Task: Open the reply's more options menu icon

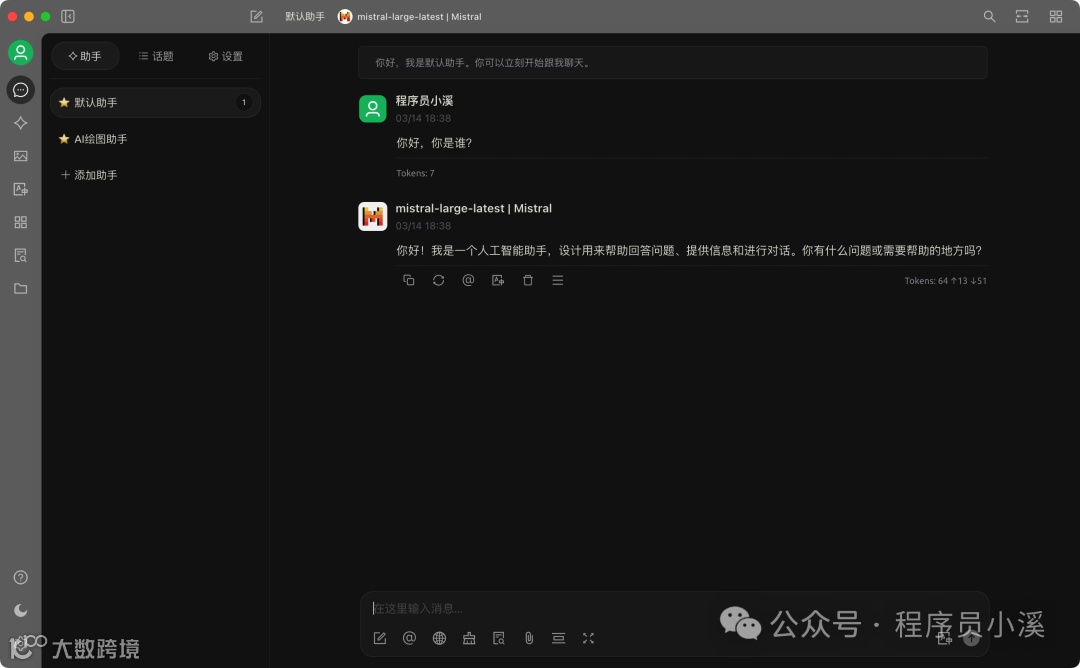Action: click(558, 280)
